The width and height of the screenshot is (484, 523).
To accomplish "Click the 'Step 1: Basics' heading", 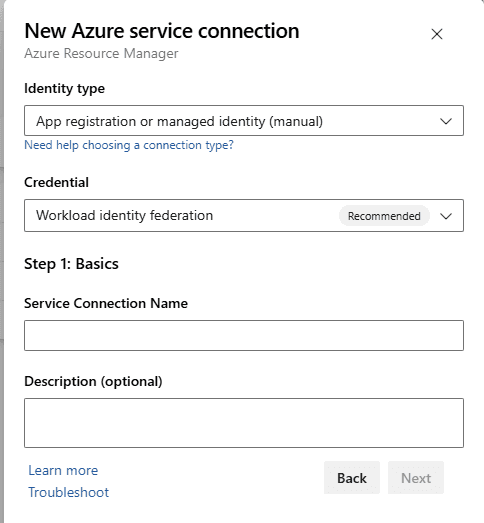I will click(71, 264).
